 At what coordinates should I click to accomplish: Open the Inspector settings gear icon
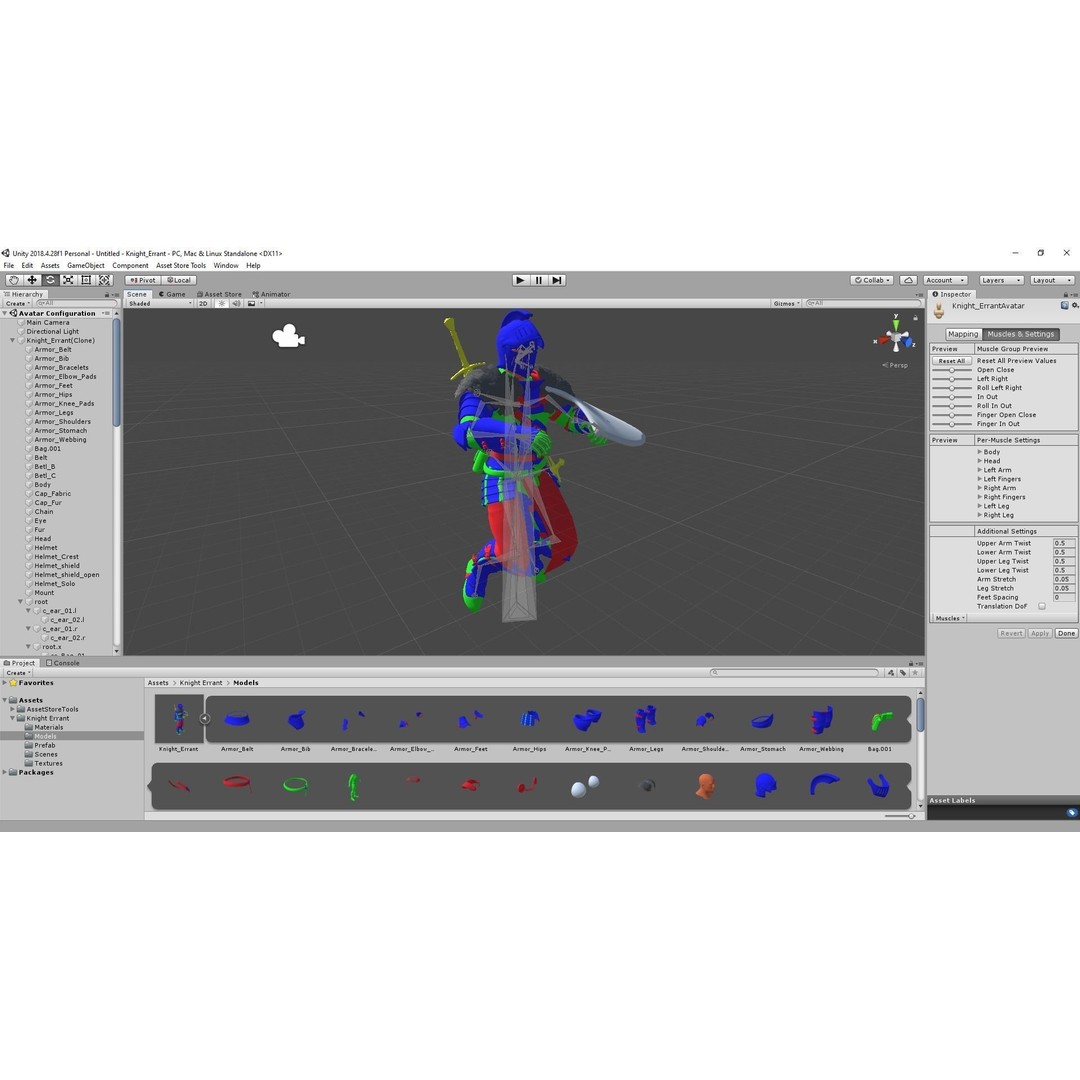point(1074,306)
